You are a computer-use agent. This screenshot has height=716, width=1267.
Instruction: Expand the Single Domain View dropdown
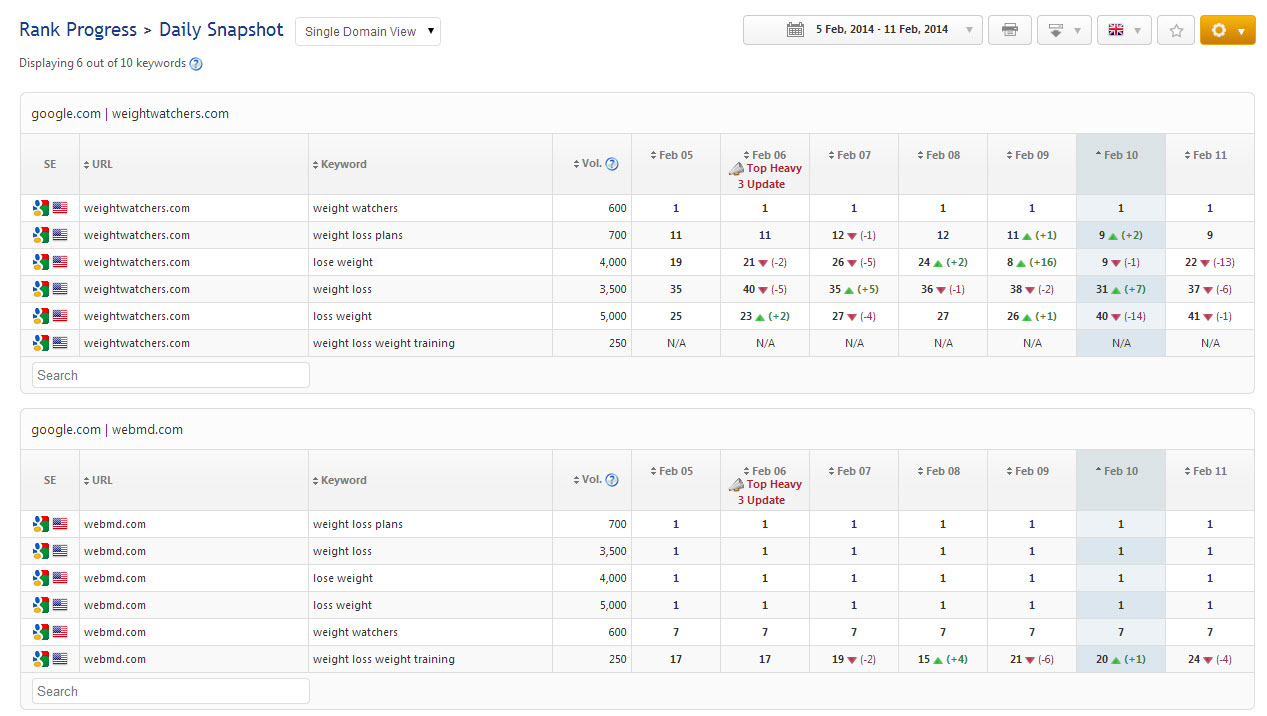point(368,31)
